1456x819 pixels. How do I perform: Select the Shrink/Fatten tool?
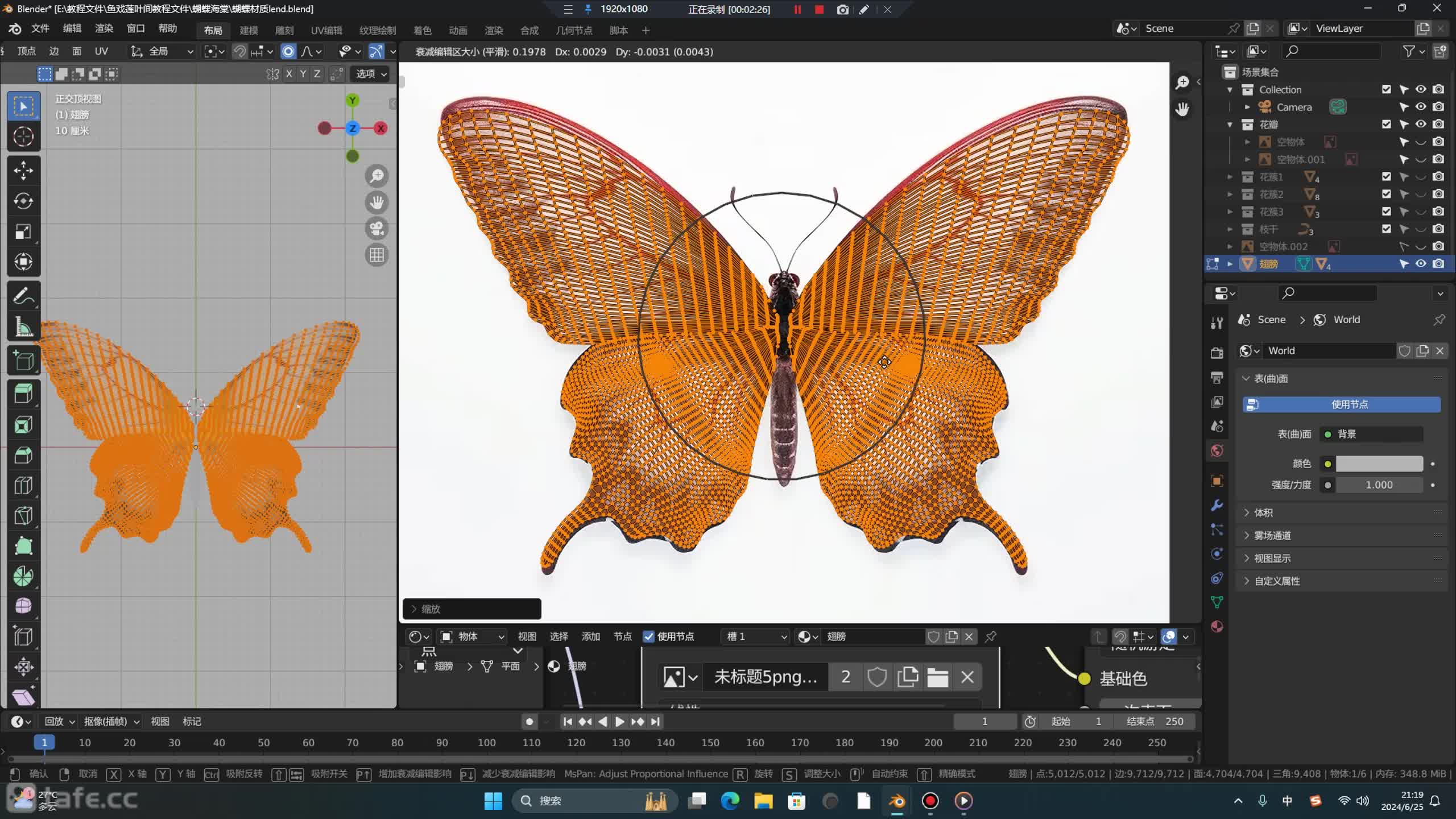[23, 667]
